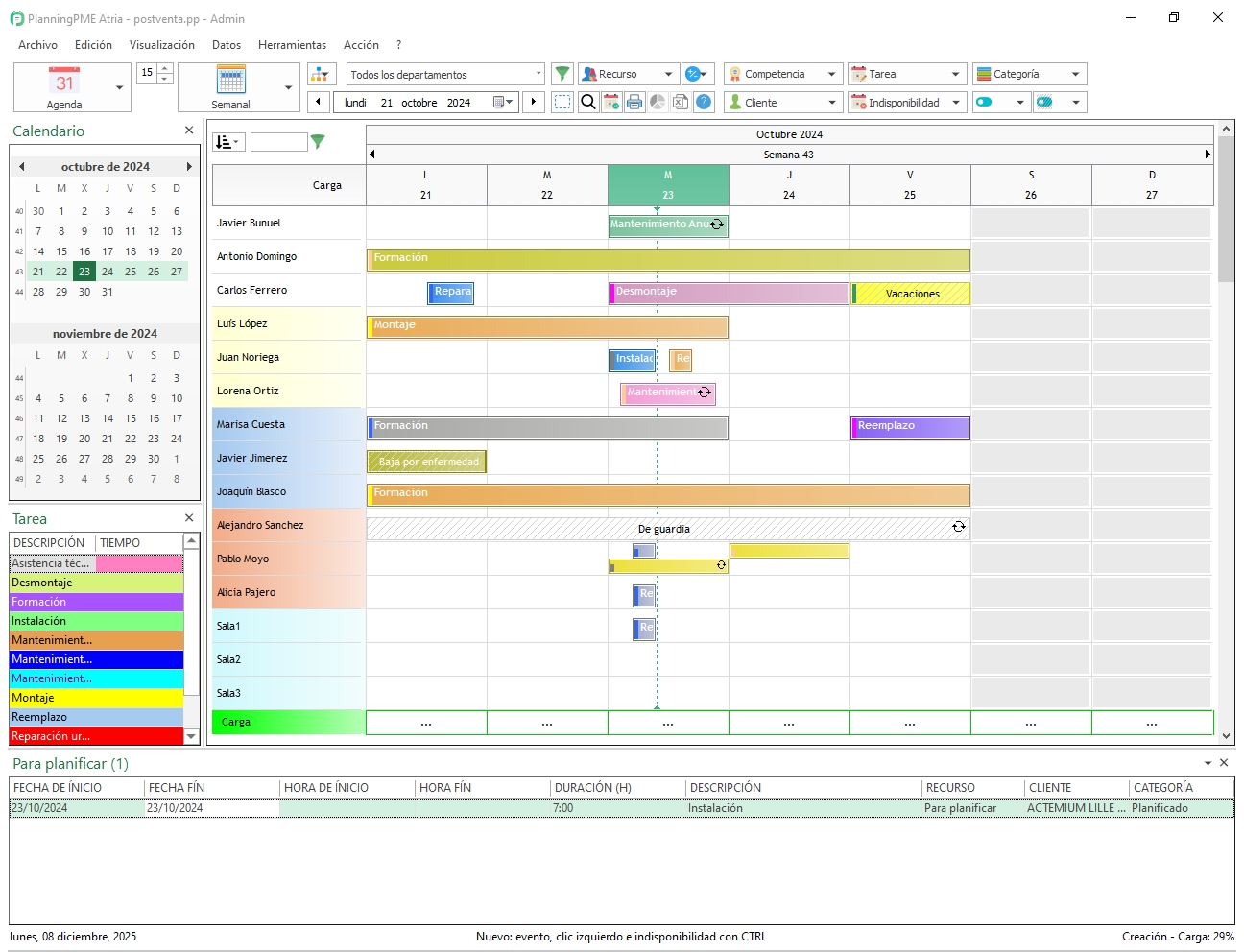Viewport: 1244px width, 952px height.
Task: Close the Tarea panel
Action: [x=189, y=517]
